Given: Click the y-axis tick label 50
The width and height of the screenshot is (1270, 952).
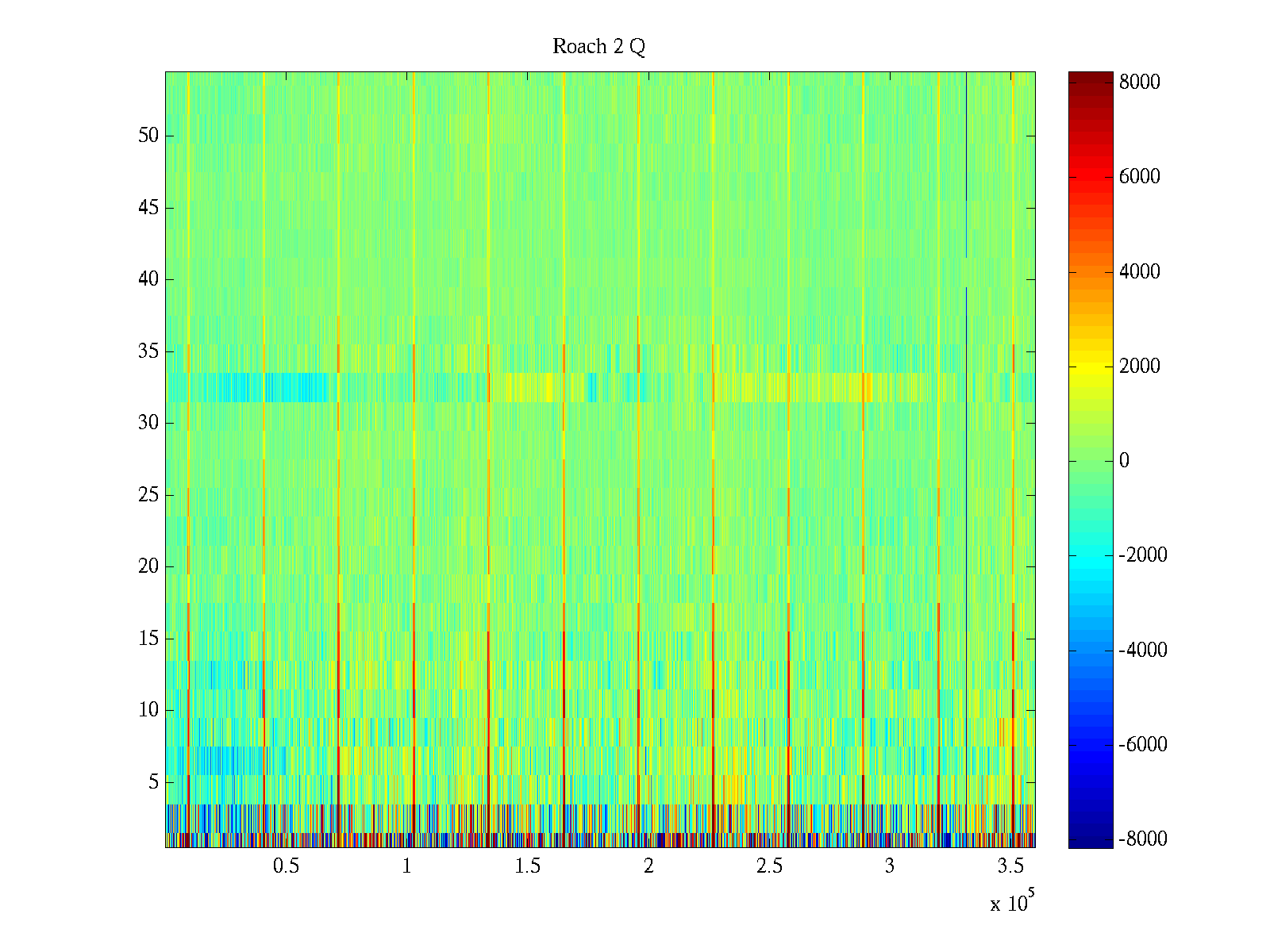Looking at the screenshot, I should [148, 136].
